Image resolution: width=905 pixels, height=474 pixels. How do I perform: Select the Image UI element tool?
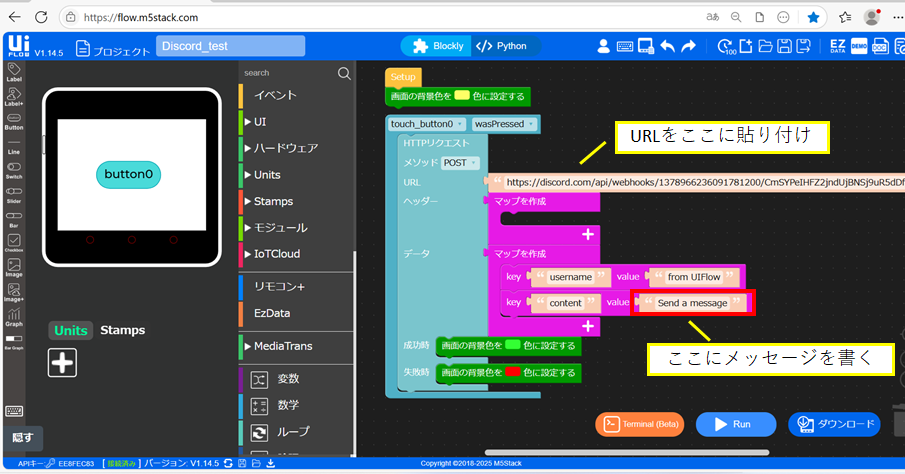(14, 268)
